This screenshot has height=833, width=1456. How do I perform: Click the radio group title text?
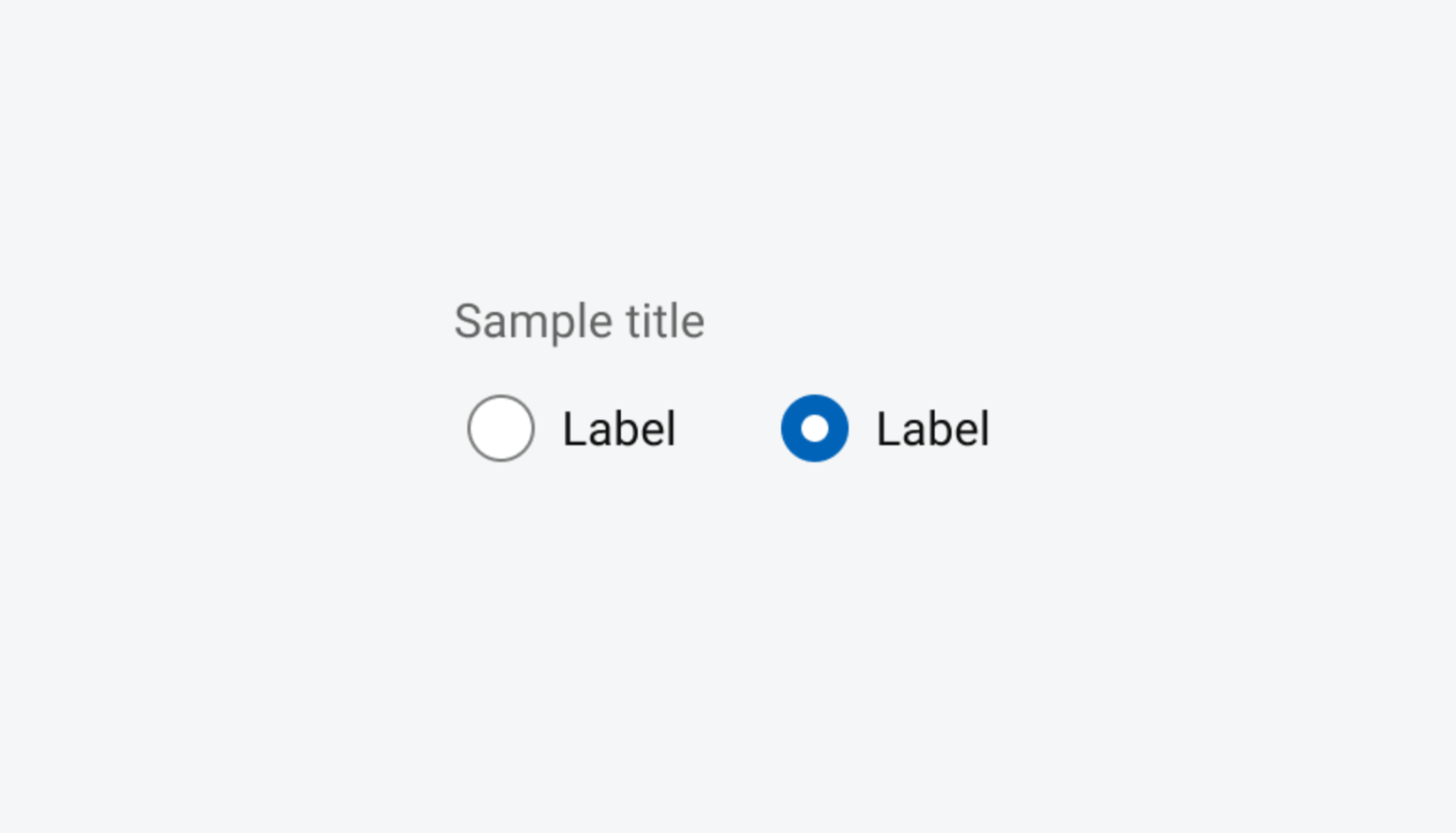(x=579, y=321)
